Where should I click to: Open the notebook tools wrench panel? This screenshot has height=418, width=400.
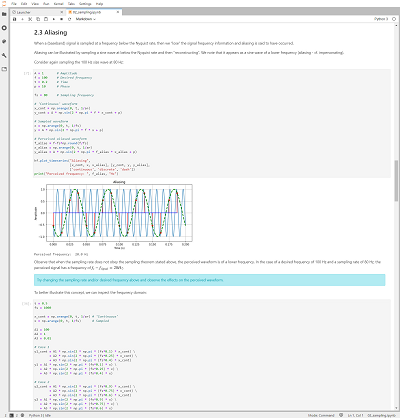4,55
